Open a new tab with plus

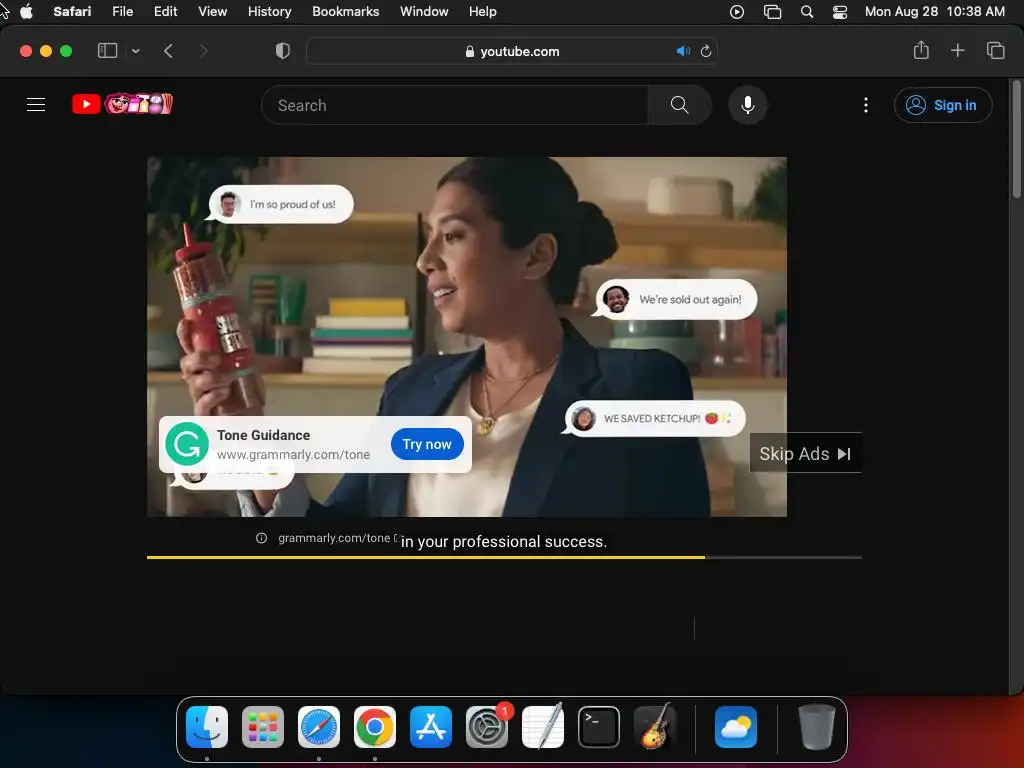click(957, 50)
